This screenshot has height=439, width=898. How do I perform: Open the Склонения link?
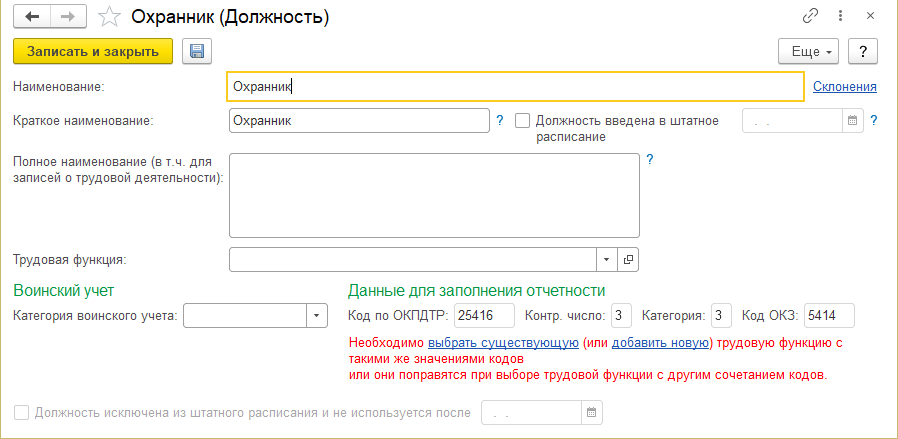coord(844,87)
